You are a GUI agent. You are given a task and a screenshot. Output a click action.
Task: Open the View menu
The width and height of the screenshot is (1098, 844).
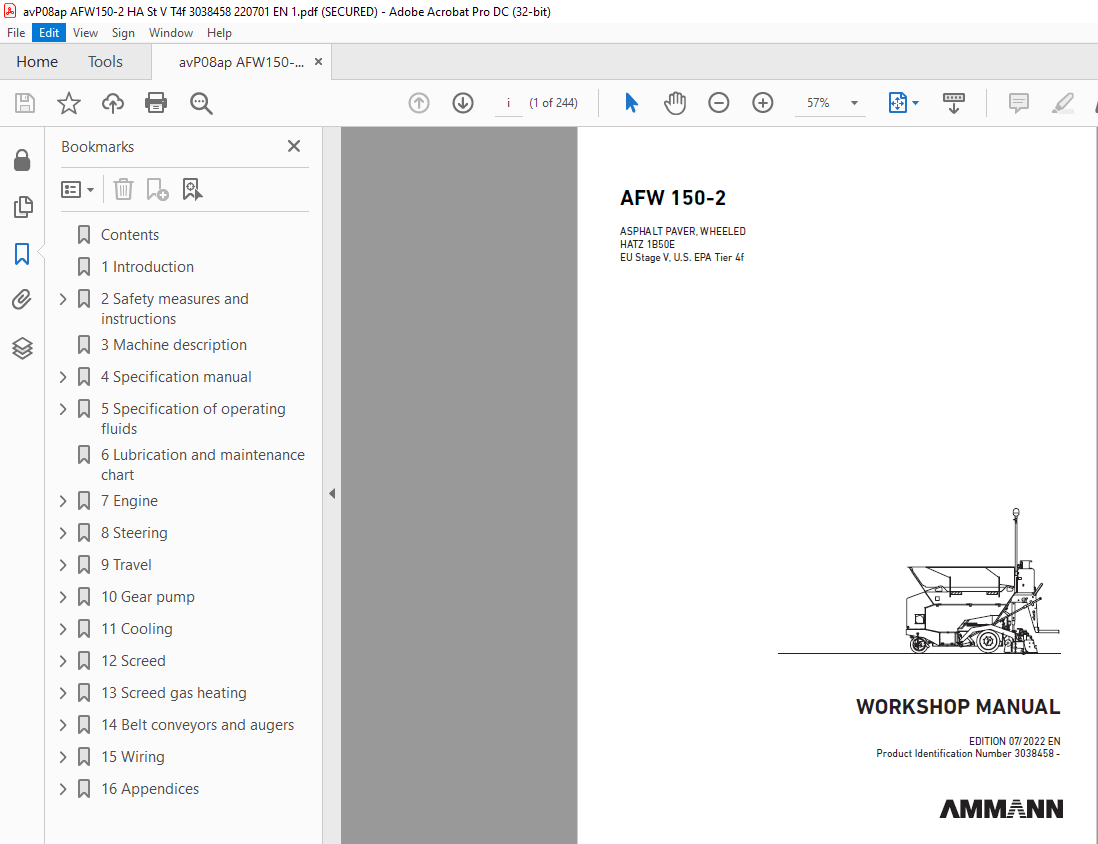(x=85, y=33)
